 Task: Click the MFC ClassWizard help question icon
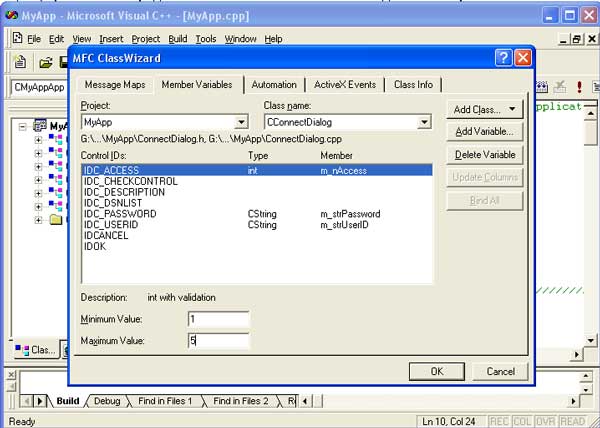(x=504, y=58)
